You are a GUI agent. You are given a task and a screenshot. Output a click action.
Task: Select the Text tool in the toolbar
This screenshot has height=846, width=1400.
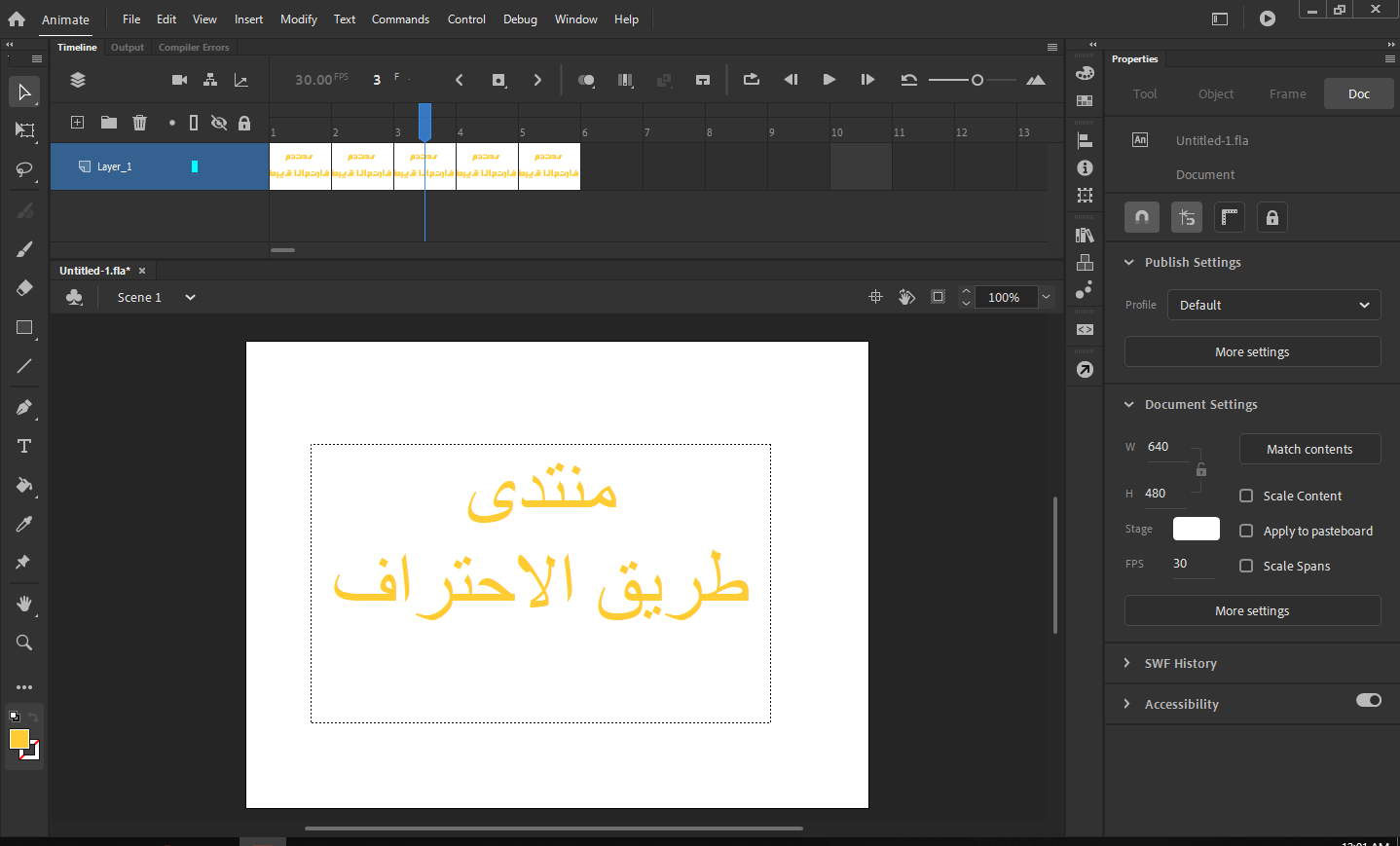click(24, 446)
